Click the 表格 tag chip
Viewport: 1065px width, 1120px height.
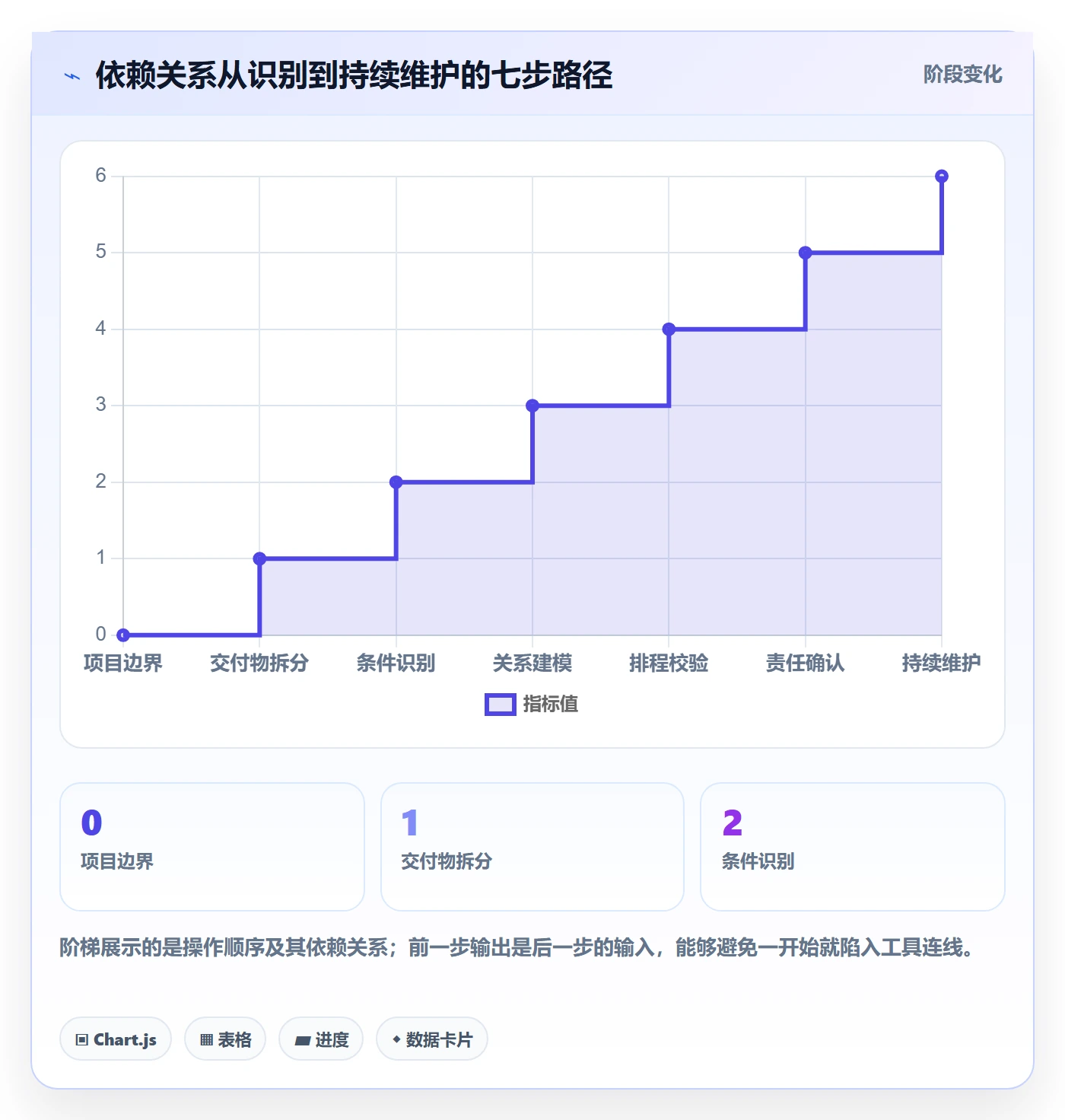(x=225, y=1039)
